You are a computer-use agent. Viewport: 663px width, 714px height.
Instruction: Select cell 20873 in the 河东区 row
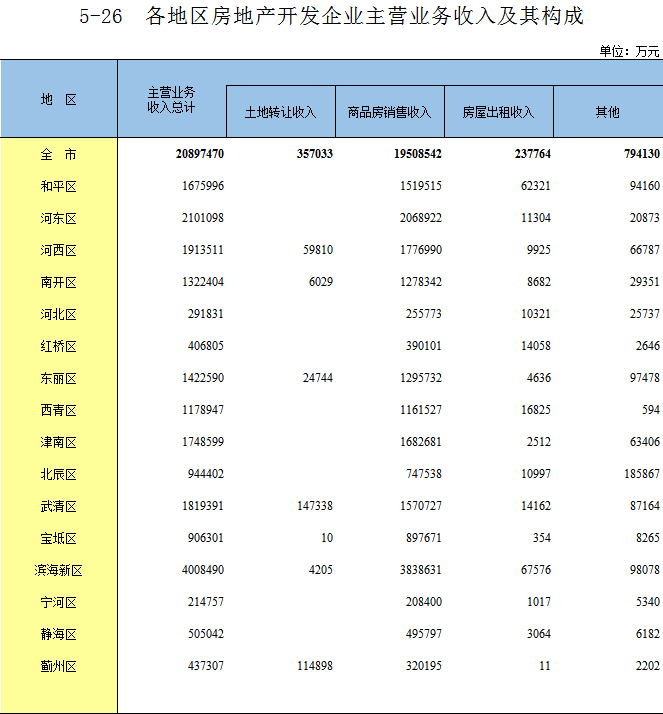645,218
